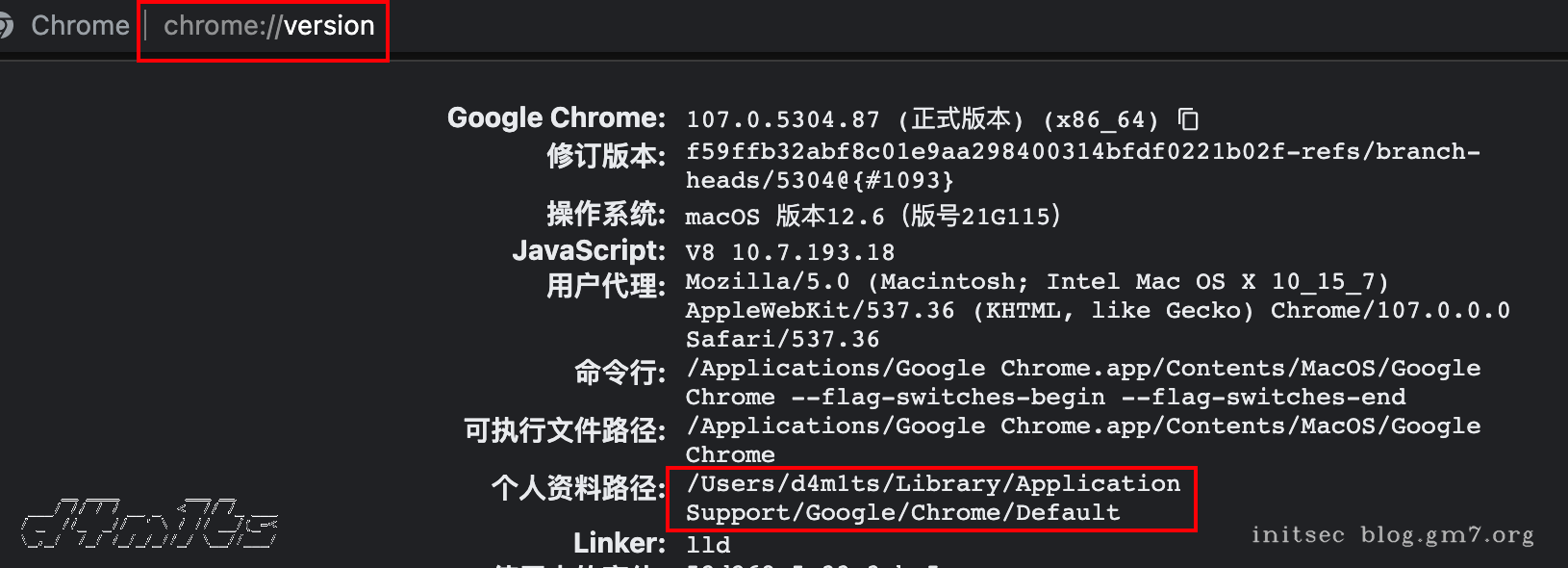1568x568 pixels.
Task: Click the Safari/537.36 portion of the user agent
Action: click(779, 339)
